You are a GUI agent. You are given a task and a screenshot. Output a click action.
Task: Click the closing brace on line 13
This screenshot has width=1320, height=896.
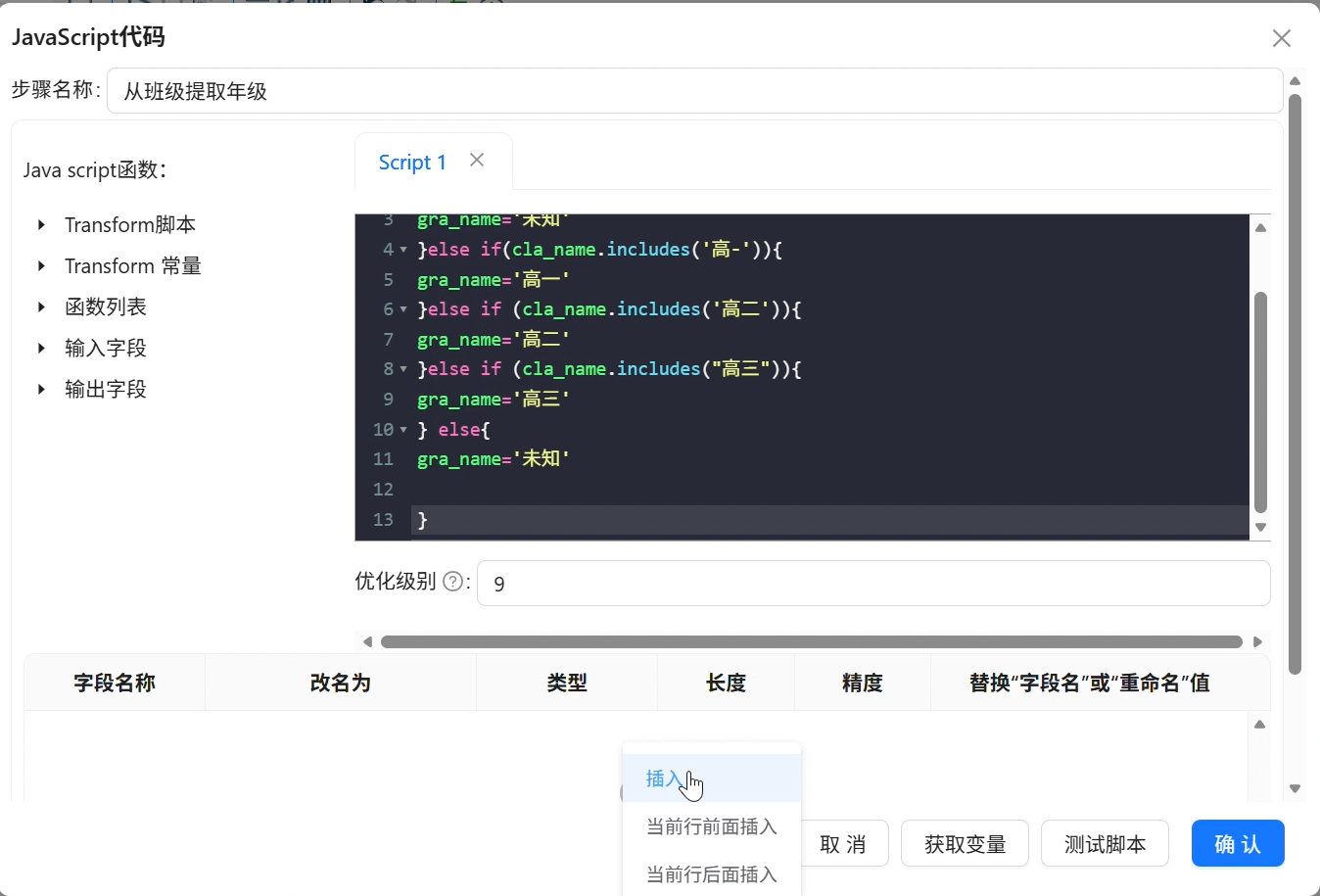(423, 520)
